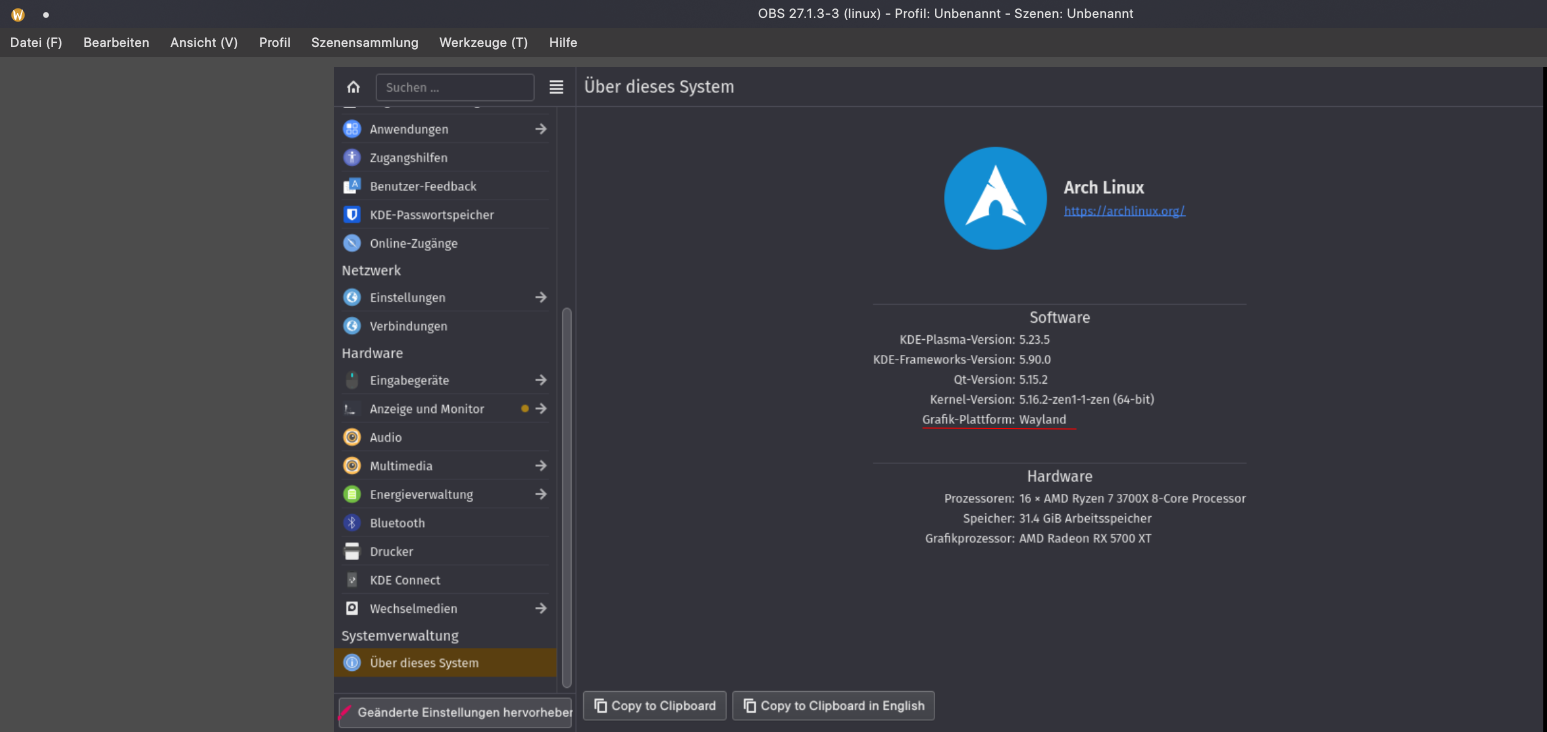Open the hamburger menu beside search field

coord(556,87)
